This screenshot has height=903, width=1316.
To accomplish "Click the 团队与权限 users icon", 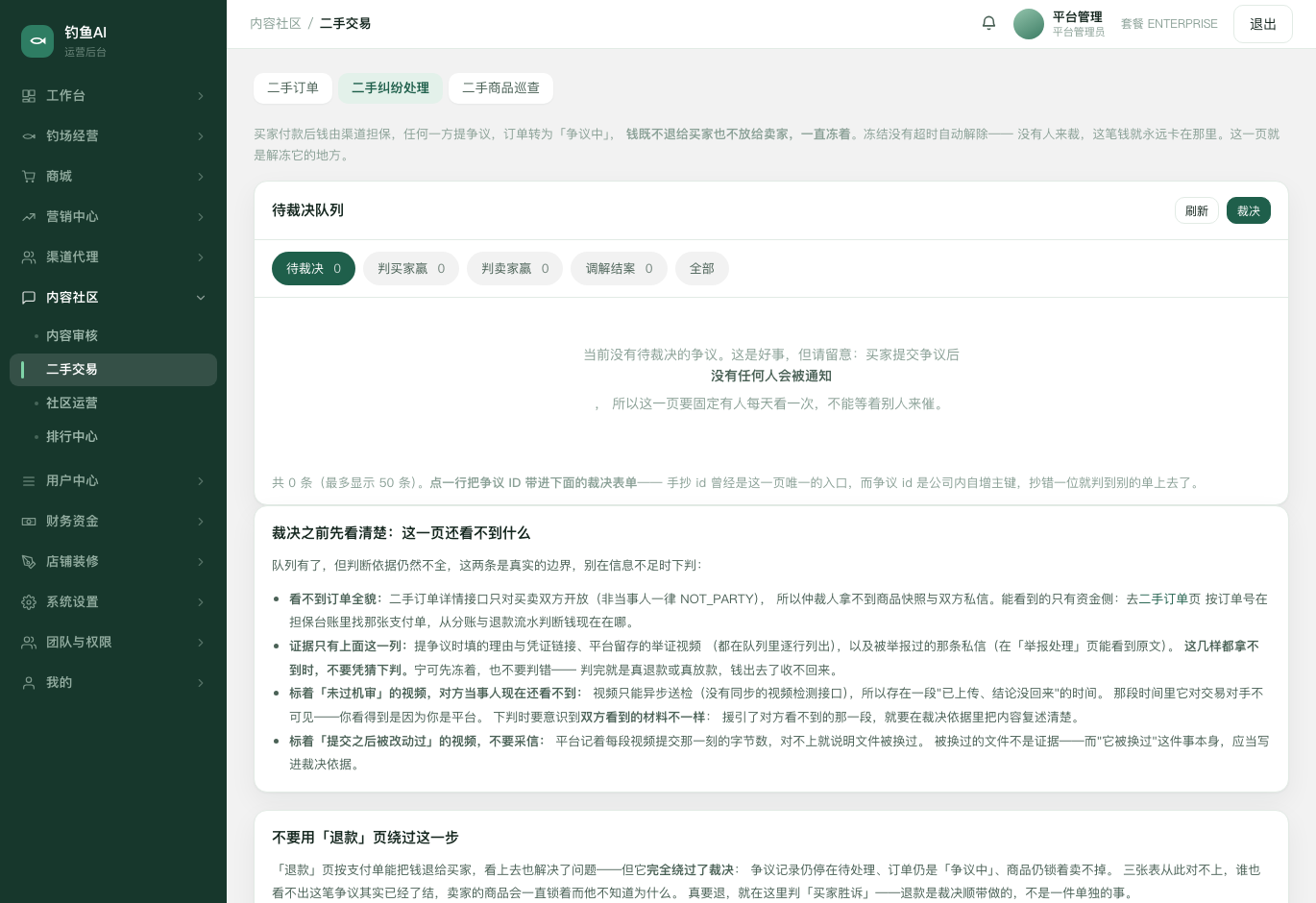I will pyautogui.click(x=29, y=643).
